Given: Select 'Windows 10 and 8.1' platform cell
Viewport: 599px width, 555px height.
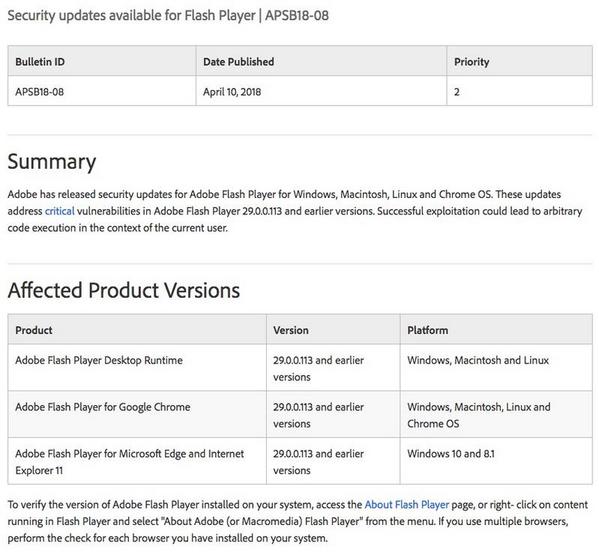Looking at the screenshot, I should pos(496,461).
